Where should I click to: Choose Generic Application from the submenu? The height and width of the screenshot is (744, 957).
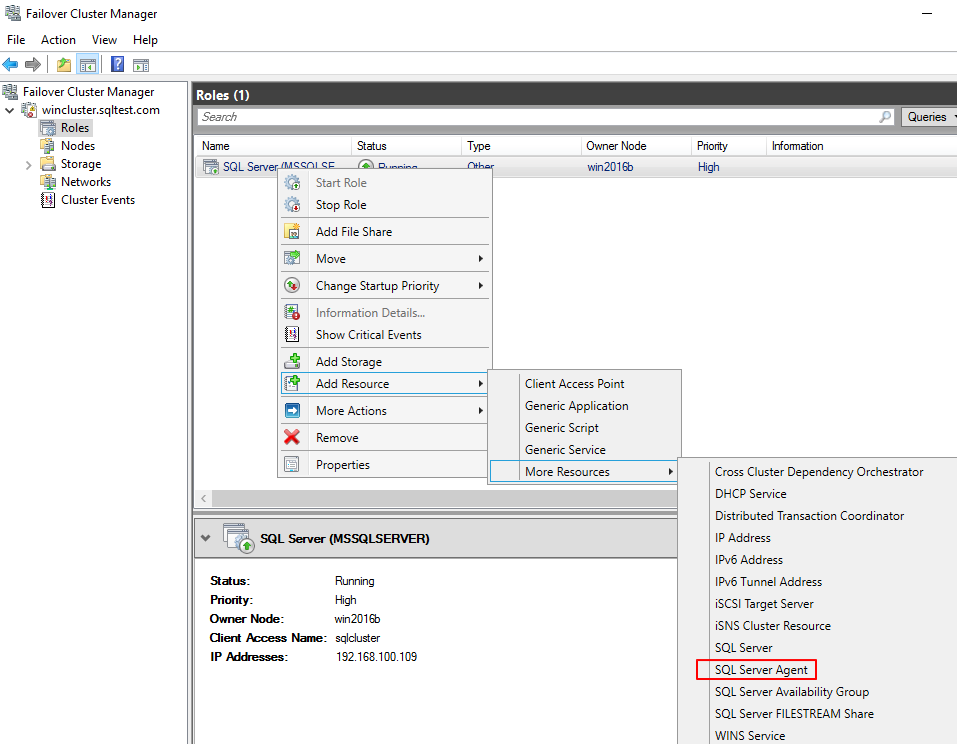coord(576,406)
